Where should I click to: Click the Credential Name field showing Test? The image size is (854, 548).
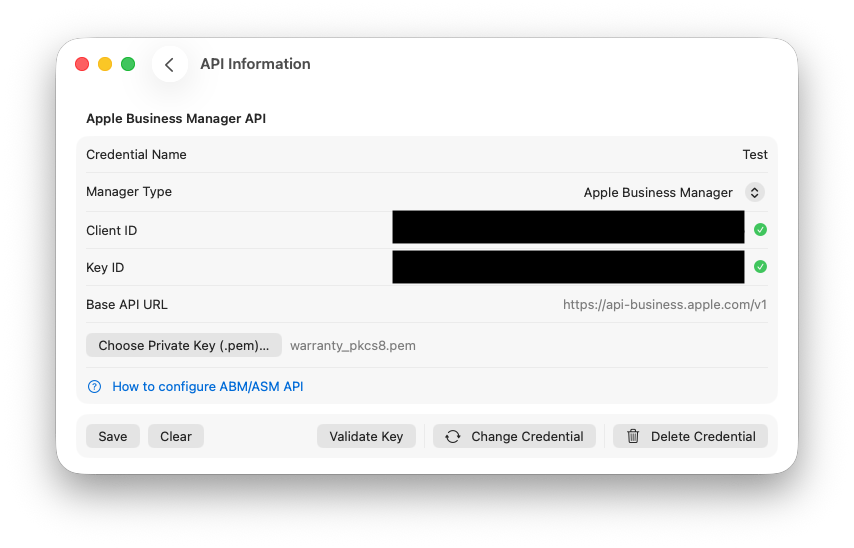tap(755, 155)
